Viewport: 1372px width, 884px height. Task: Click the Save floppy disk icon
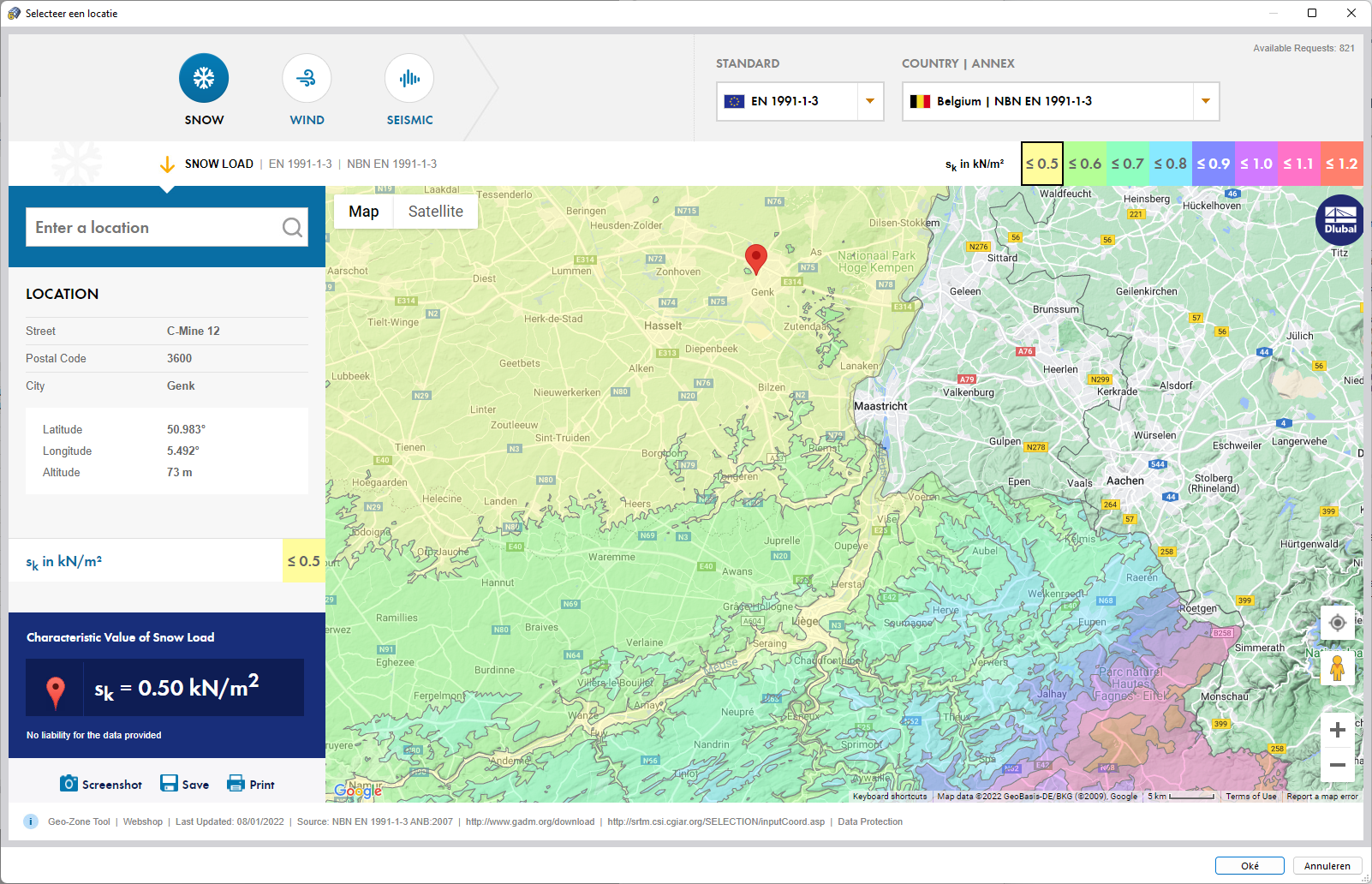(169, 783)
